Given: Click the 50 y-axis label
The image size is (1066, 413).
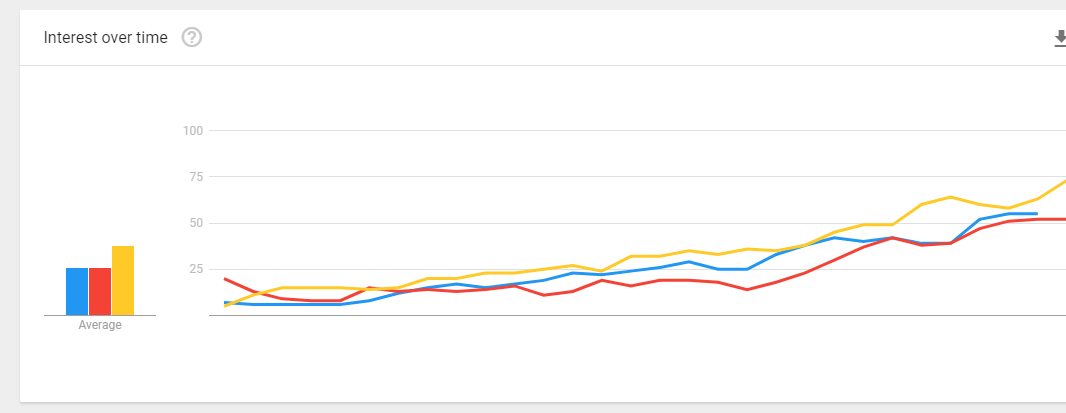Looking at the screenshot, I should pos(196,223).
